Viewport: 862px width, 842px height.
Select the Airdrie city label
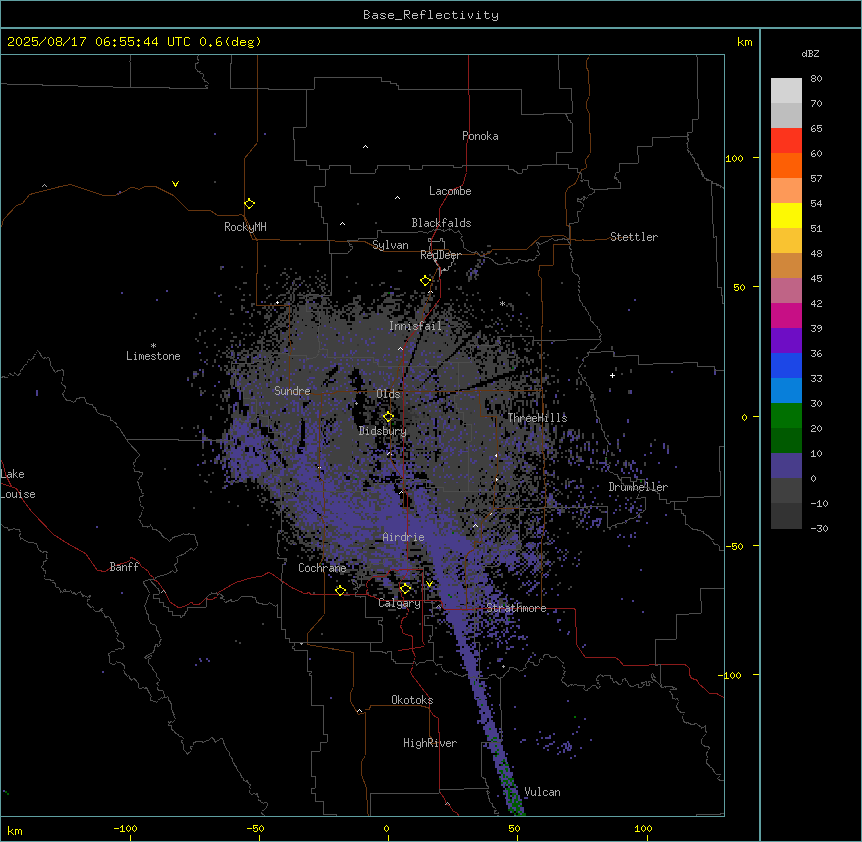click(x=403, y=537)
